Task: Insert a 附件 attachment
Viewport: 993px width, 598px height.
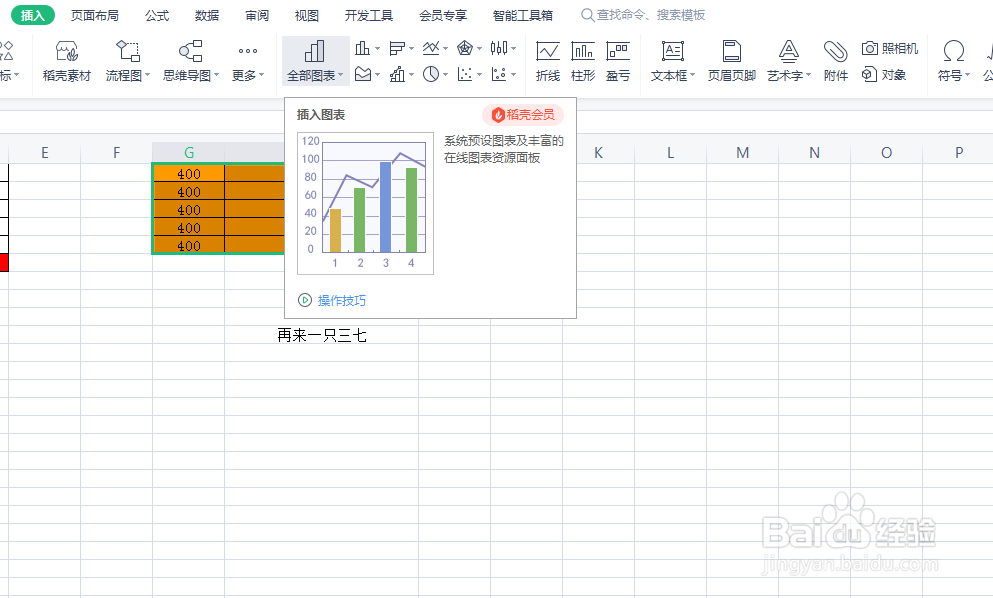Action: [x=835, y=61]
